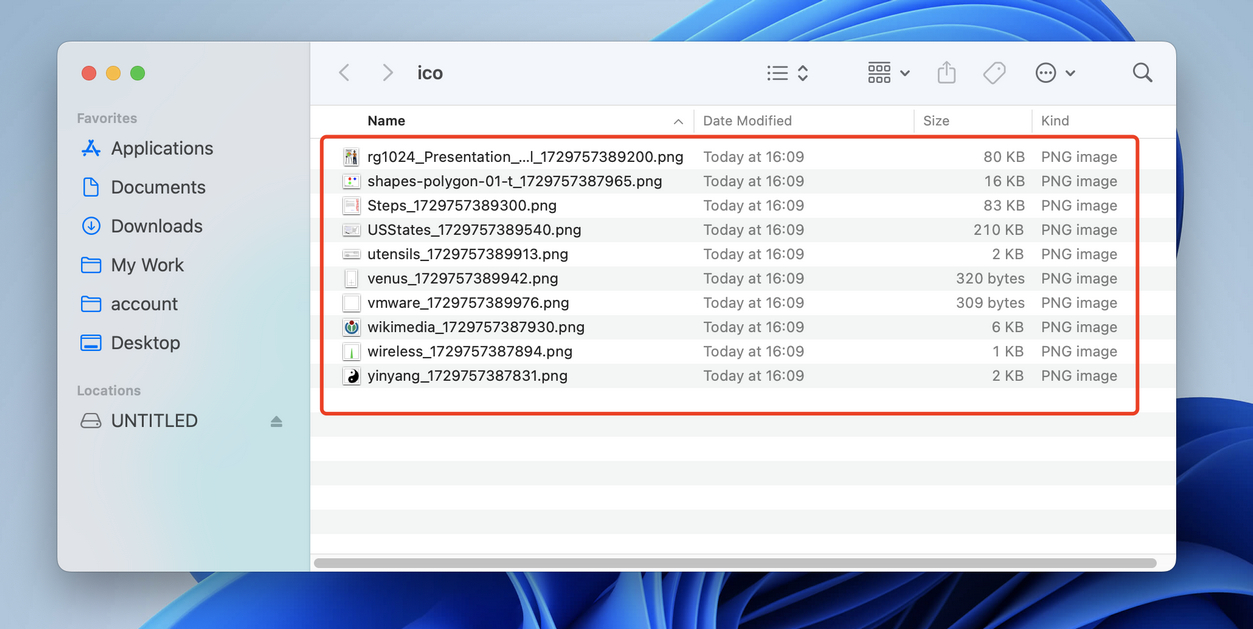Screen dimensions: 1253x629
Task: Open the account folder in sidebar
Action: [x=146, y=303]
